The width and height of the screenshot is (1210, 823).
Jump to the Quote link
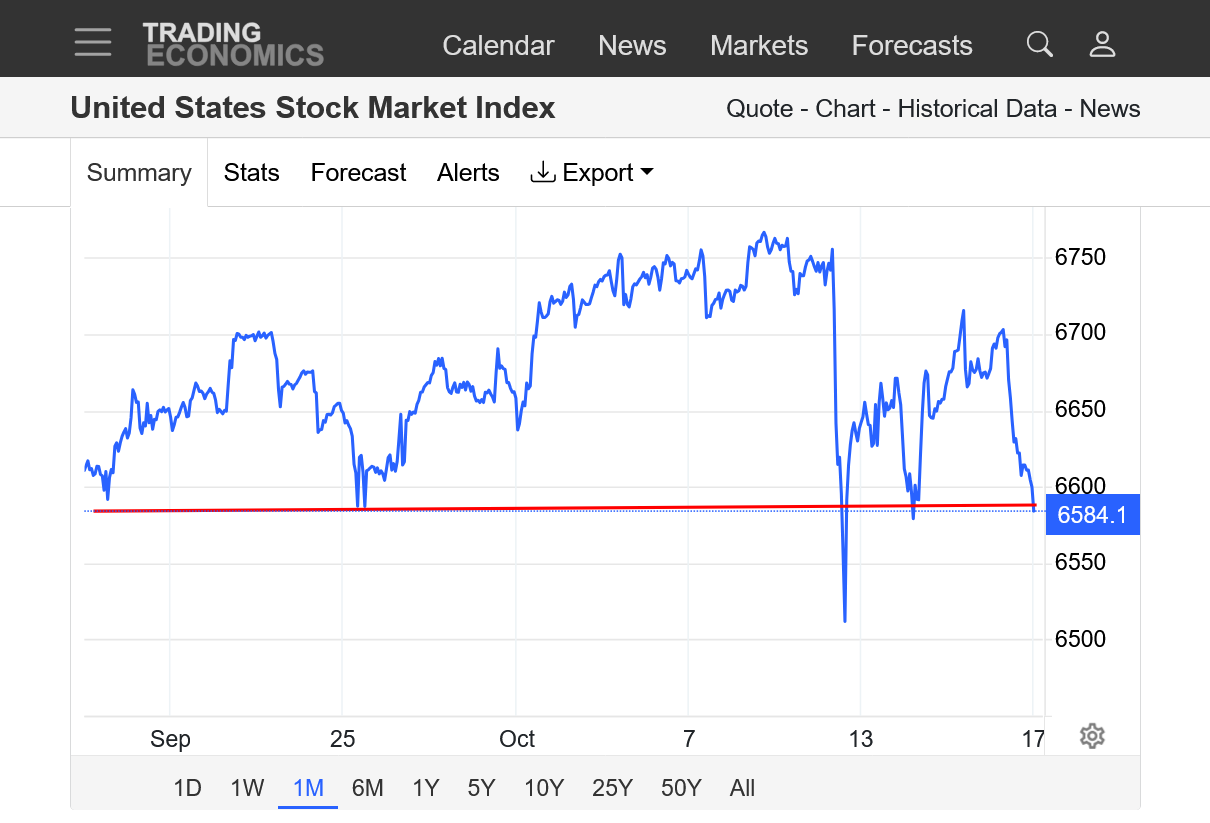coord(759,109)
